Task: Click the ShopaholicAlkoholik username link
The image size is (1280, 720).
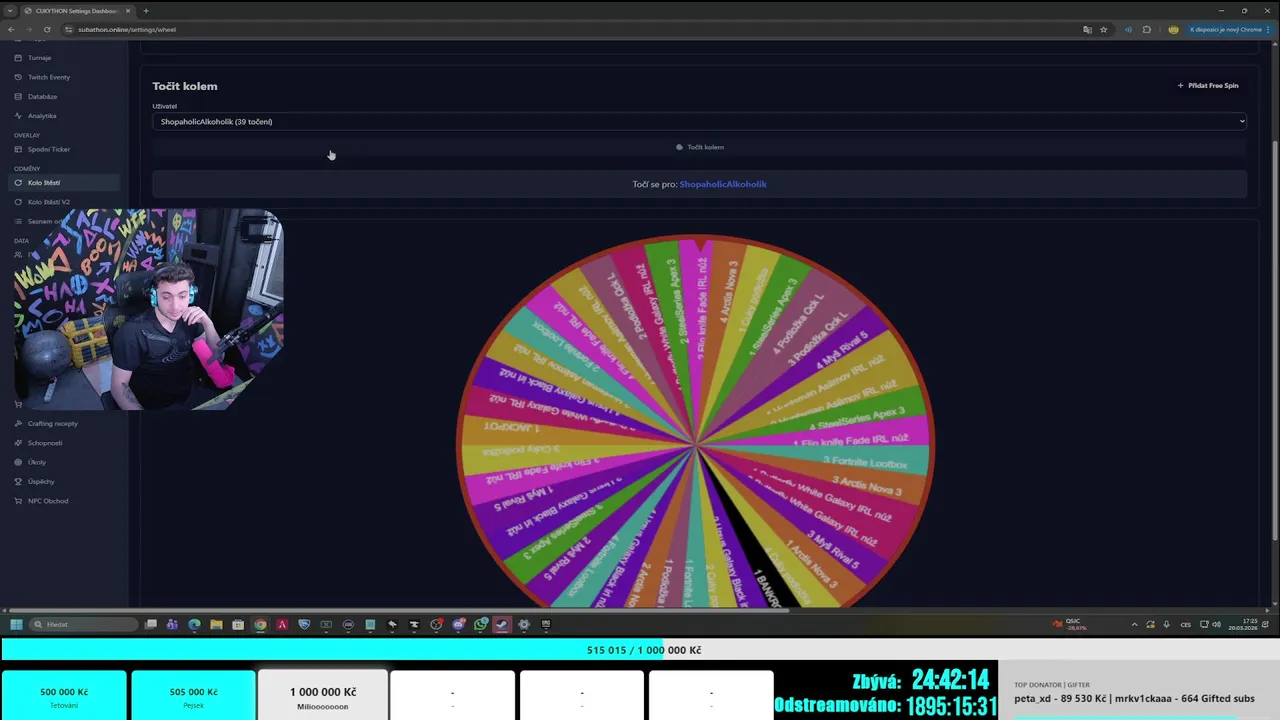Action: (x=723, y=184)
